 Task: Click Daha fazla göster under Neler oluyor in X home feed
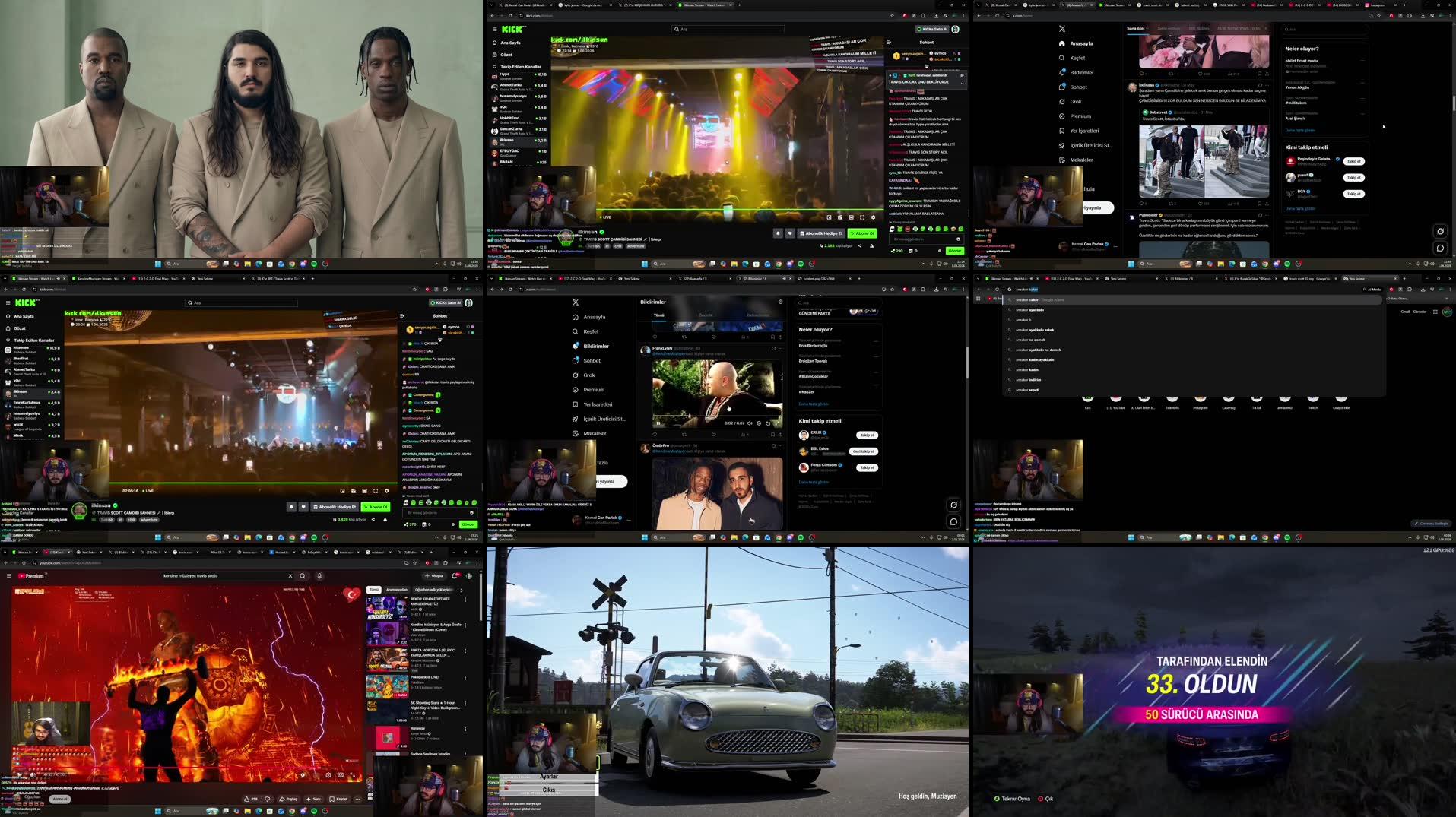(1300, 131)
